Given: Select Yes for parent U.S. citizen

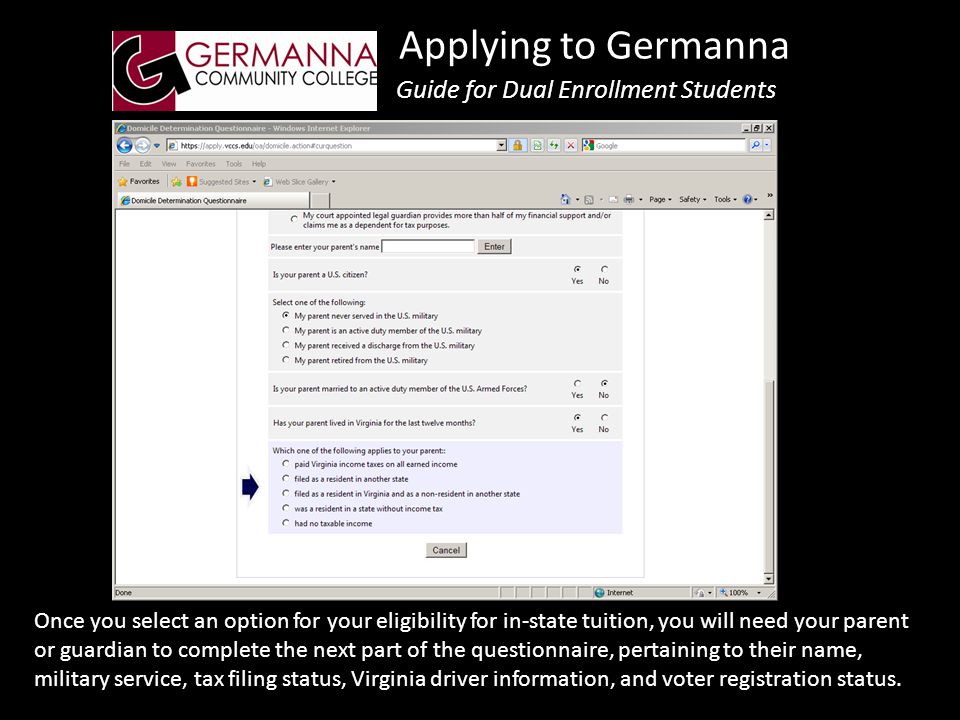Looking at the screenshot, I should [577, 269].
